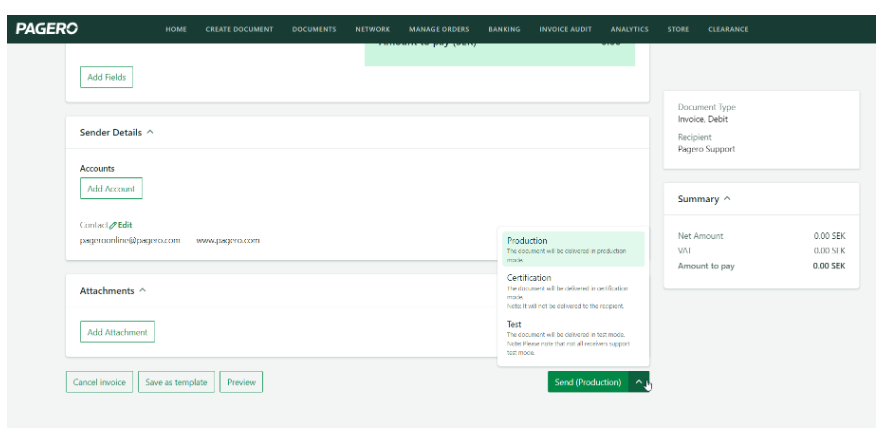
Task: Click the VAT row in Summary
Action: 762,250
